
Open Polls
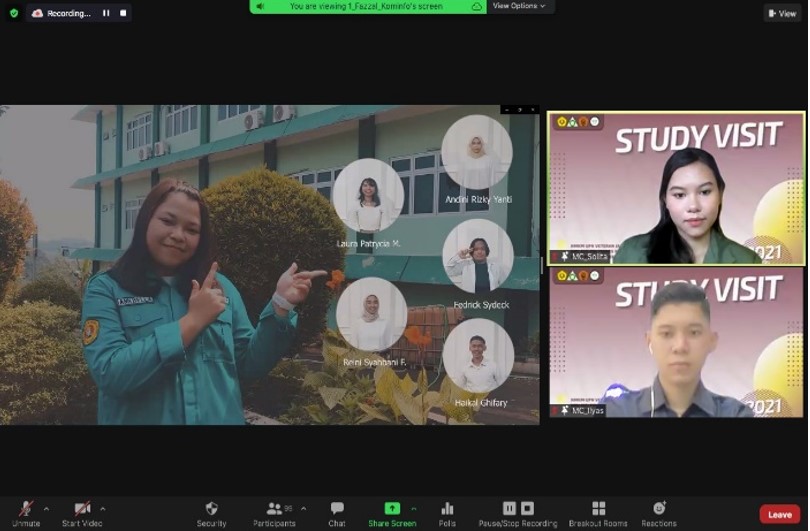pos(447,514)
